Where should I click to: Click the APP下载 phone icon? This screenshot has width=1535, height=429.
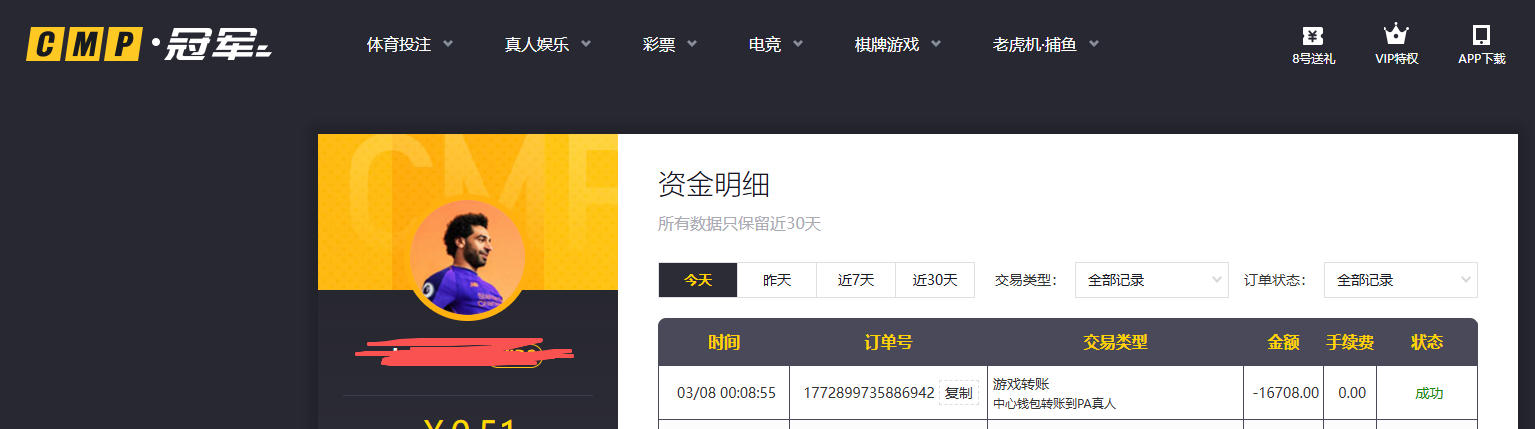coord(1481,35)
